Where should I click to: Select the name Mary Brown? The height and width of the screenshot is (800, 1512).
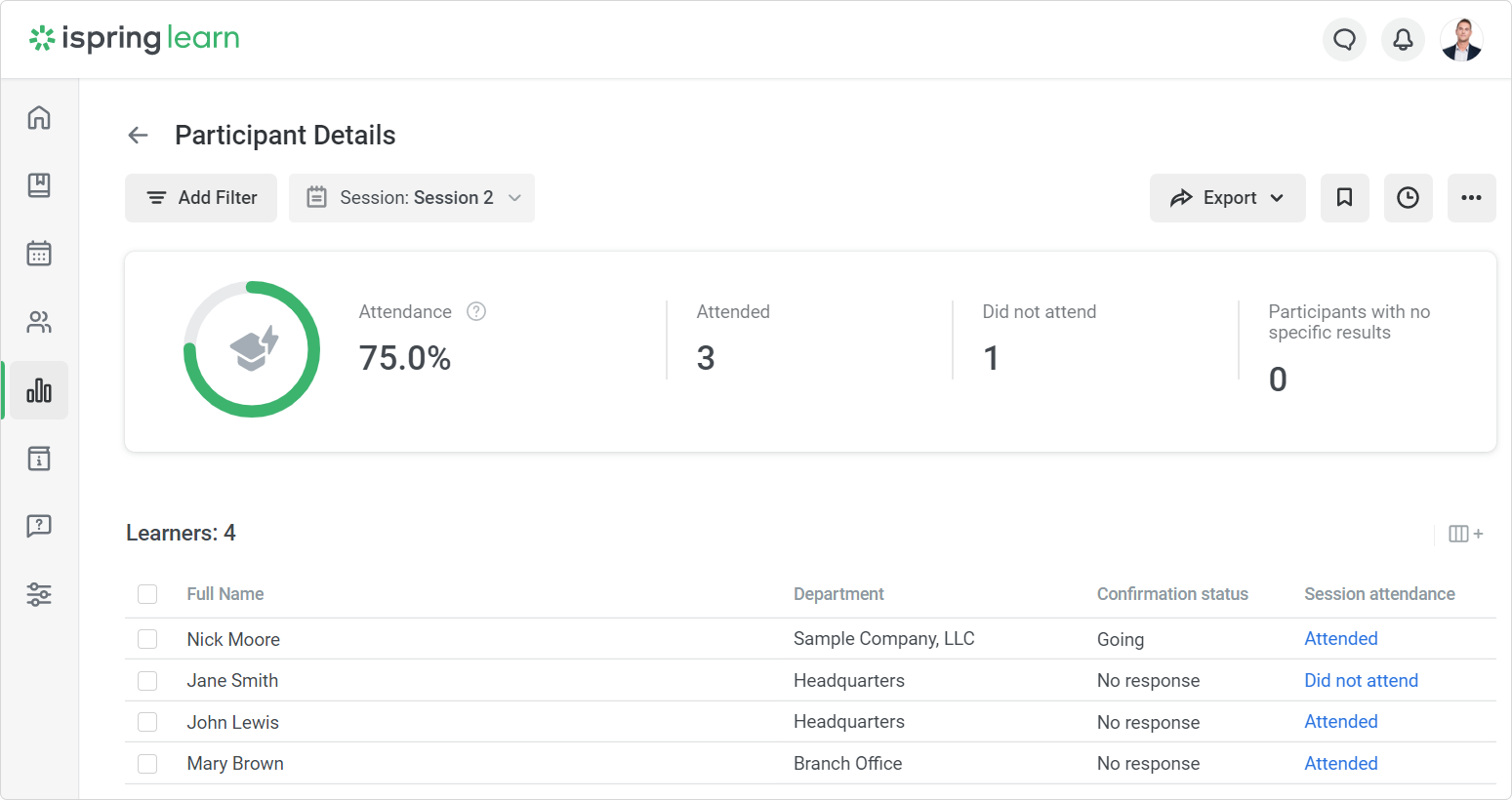pyautogui.click(x=235, y=764)
